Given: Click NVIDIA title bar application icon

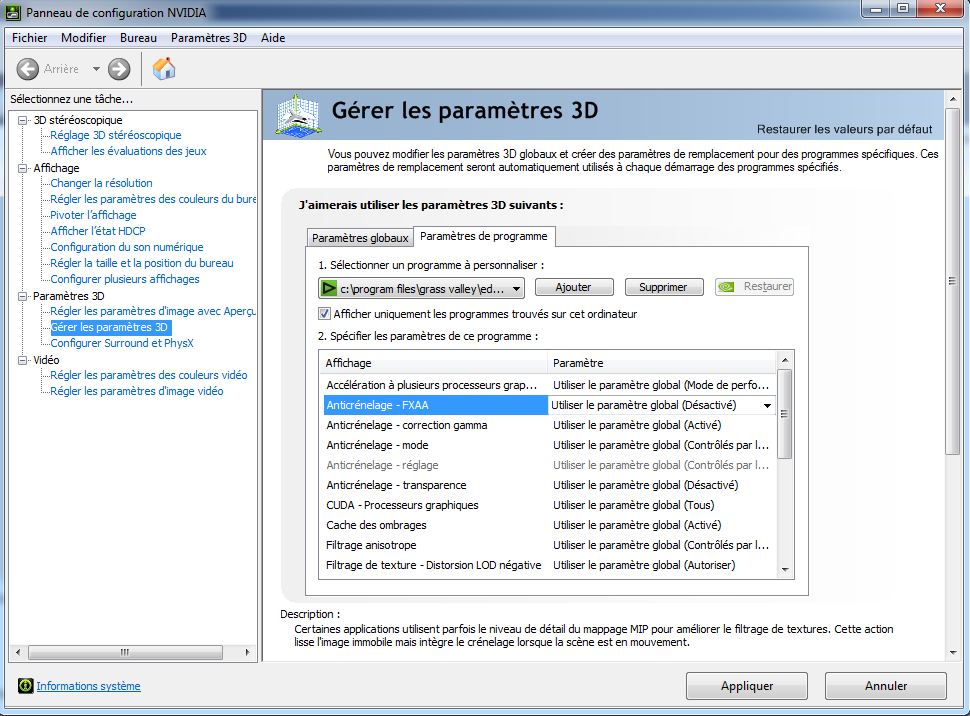Looking at the screenshot, I should [12, 12].
